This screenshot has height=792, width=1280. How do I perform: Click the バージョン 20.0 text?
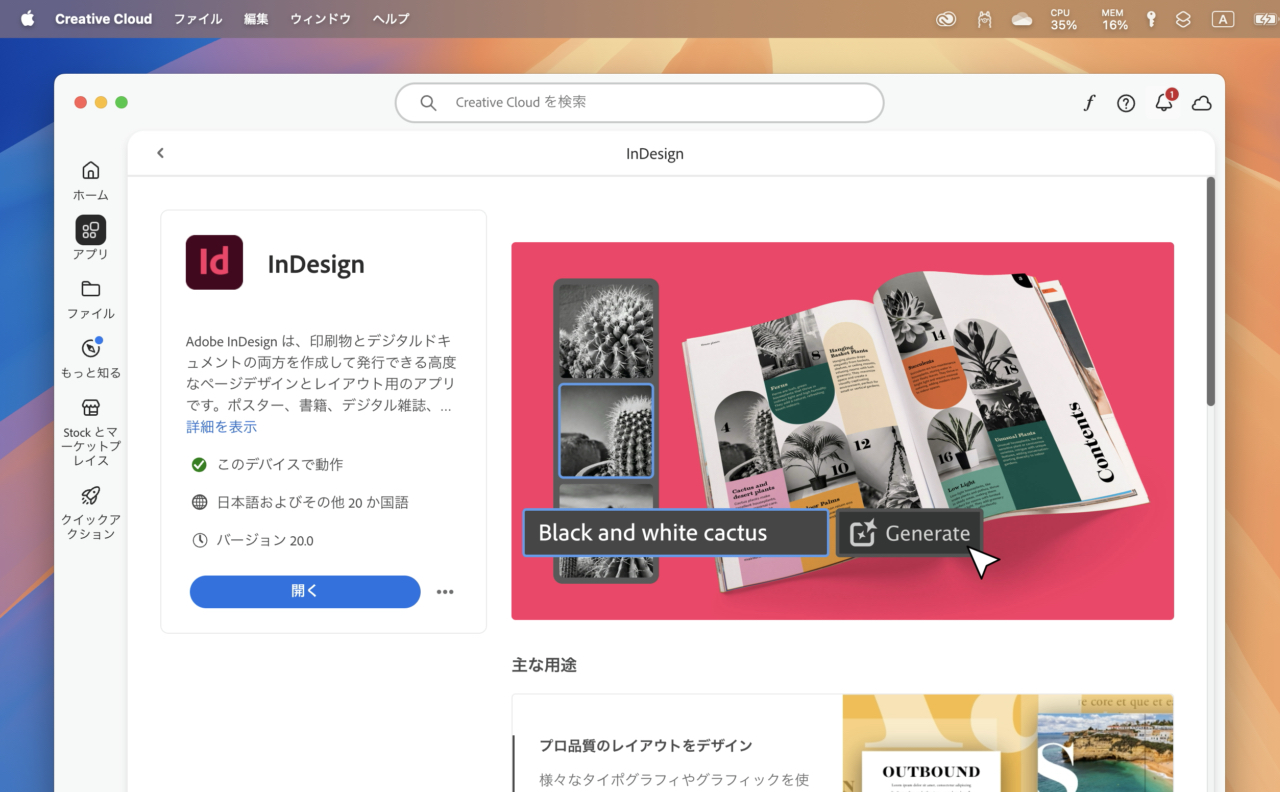(265, 540)
